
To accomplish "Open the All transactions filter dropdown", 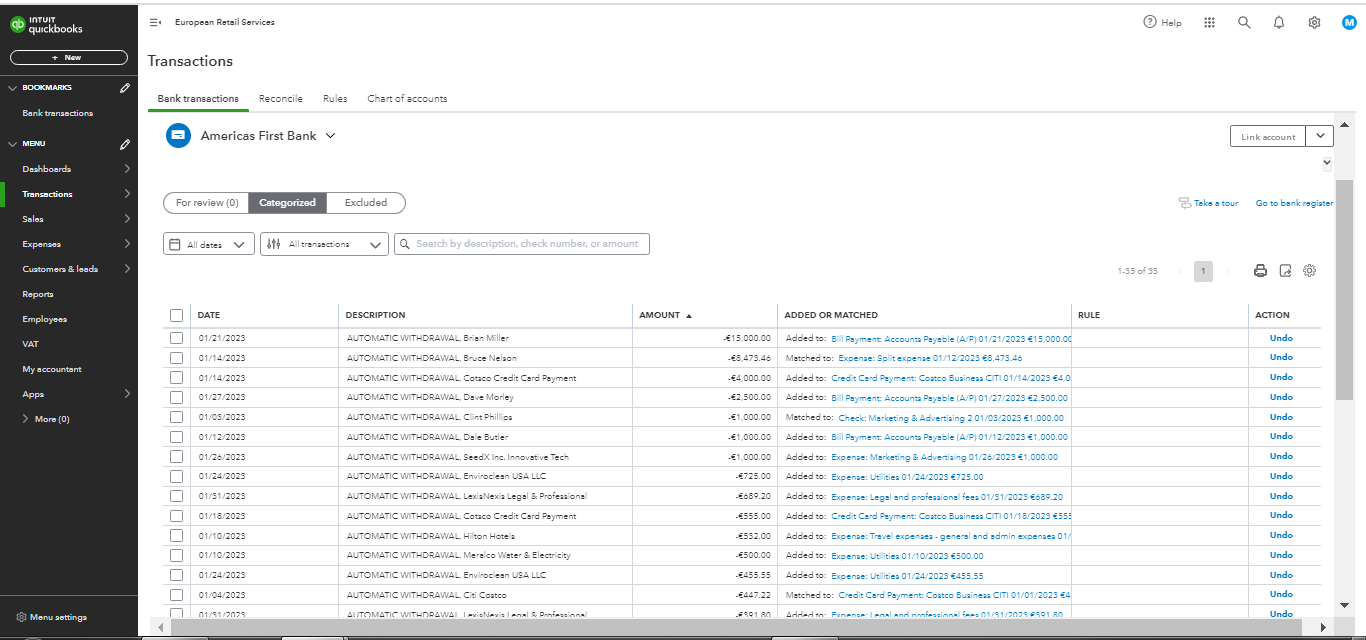I will (325, 244).
